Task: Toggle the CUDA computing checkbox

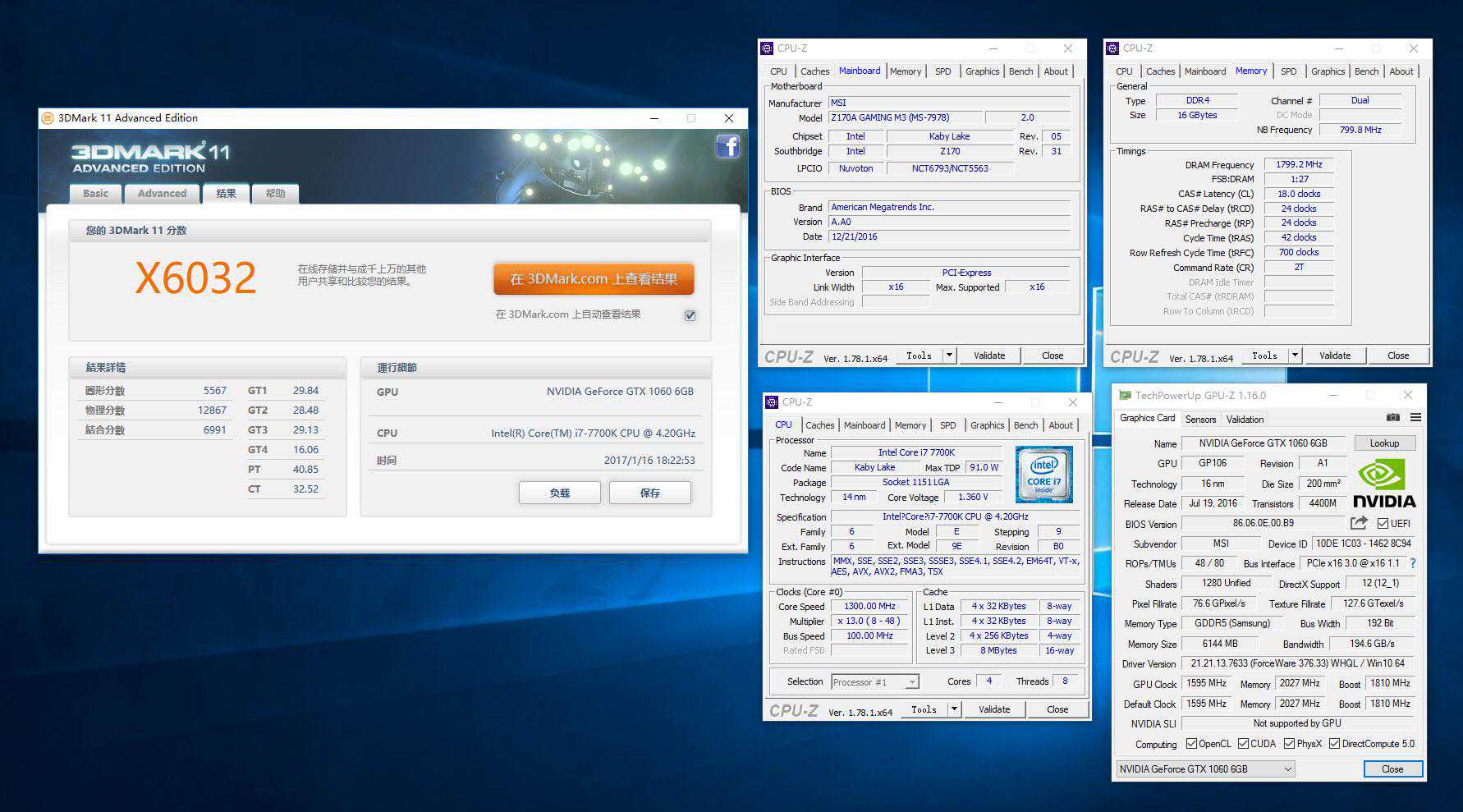Action: [1243, 744]
